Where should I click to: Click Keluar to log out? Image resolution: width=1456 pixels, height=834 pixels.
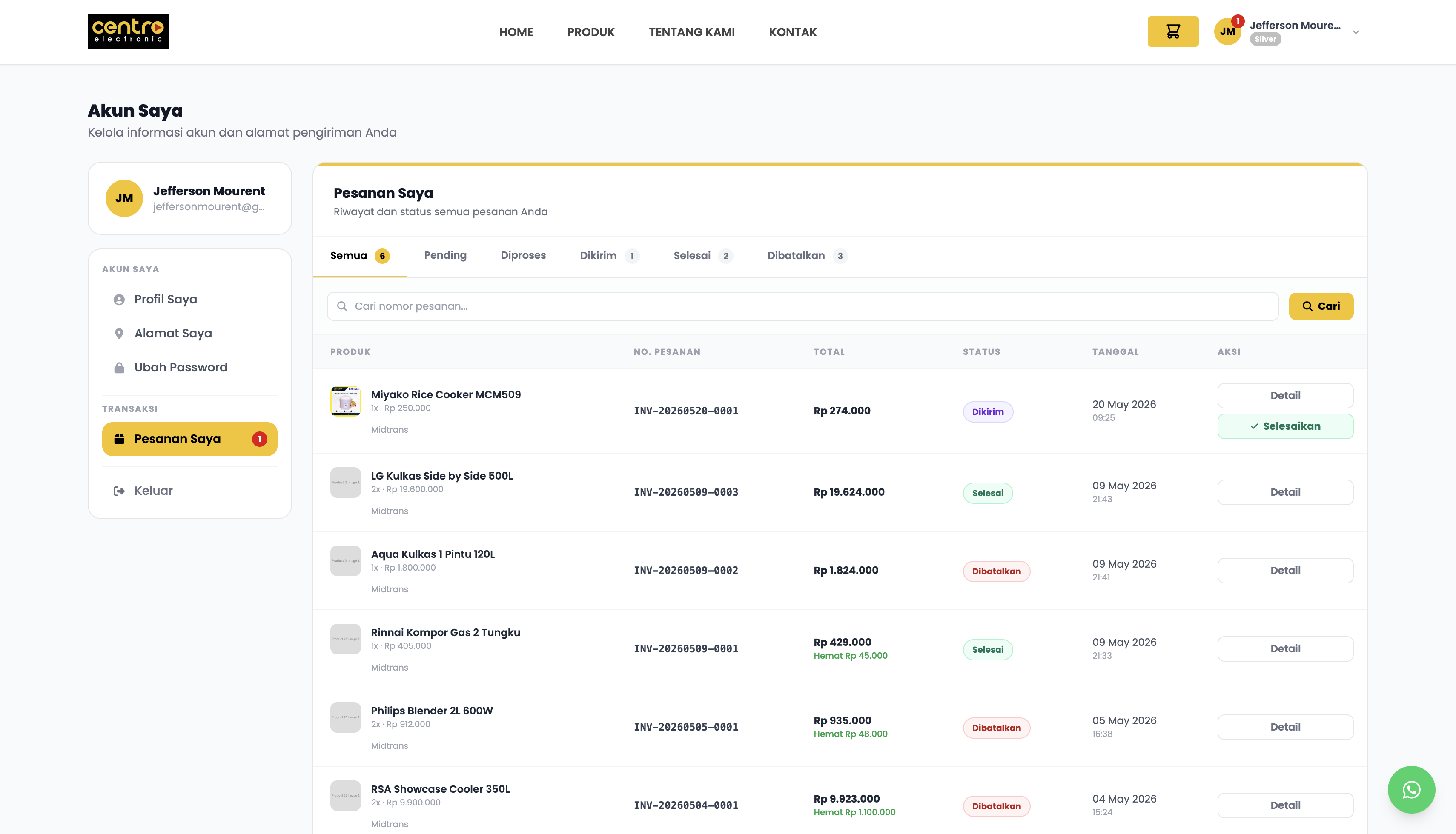(190, 491)
